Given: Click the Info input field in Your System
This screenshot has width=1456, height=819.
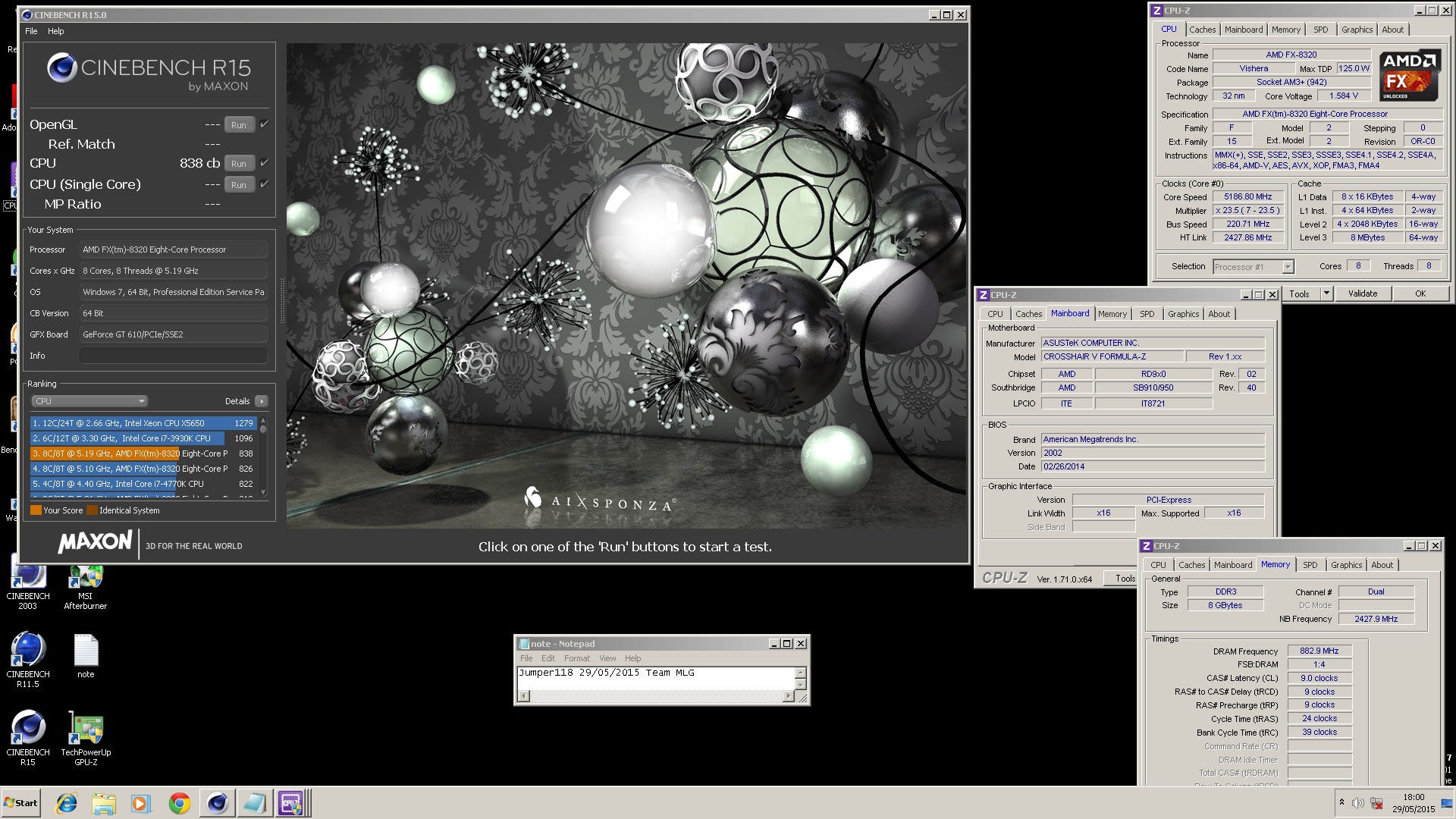Looking at the screenshot, I should pos(174,356).
